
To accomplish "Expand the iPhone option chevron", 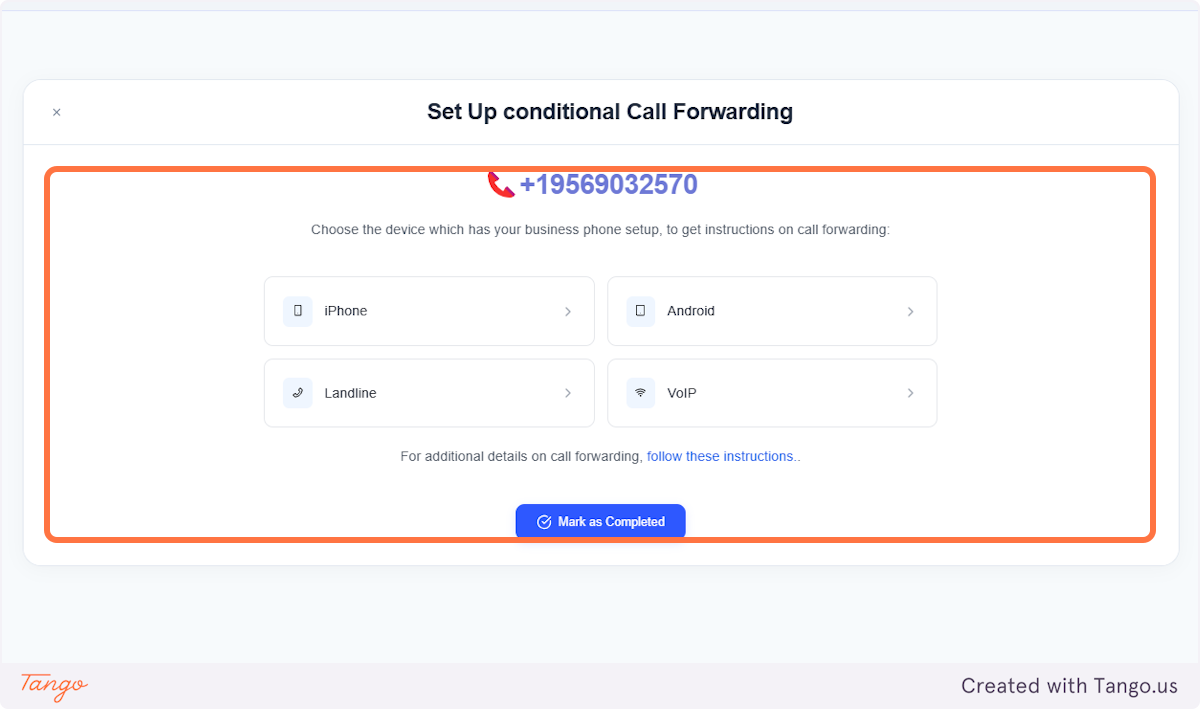I will tap(568, 311).
